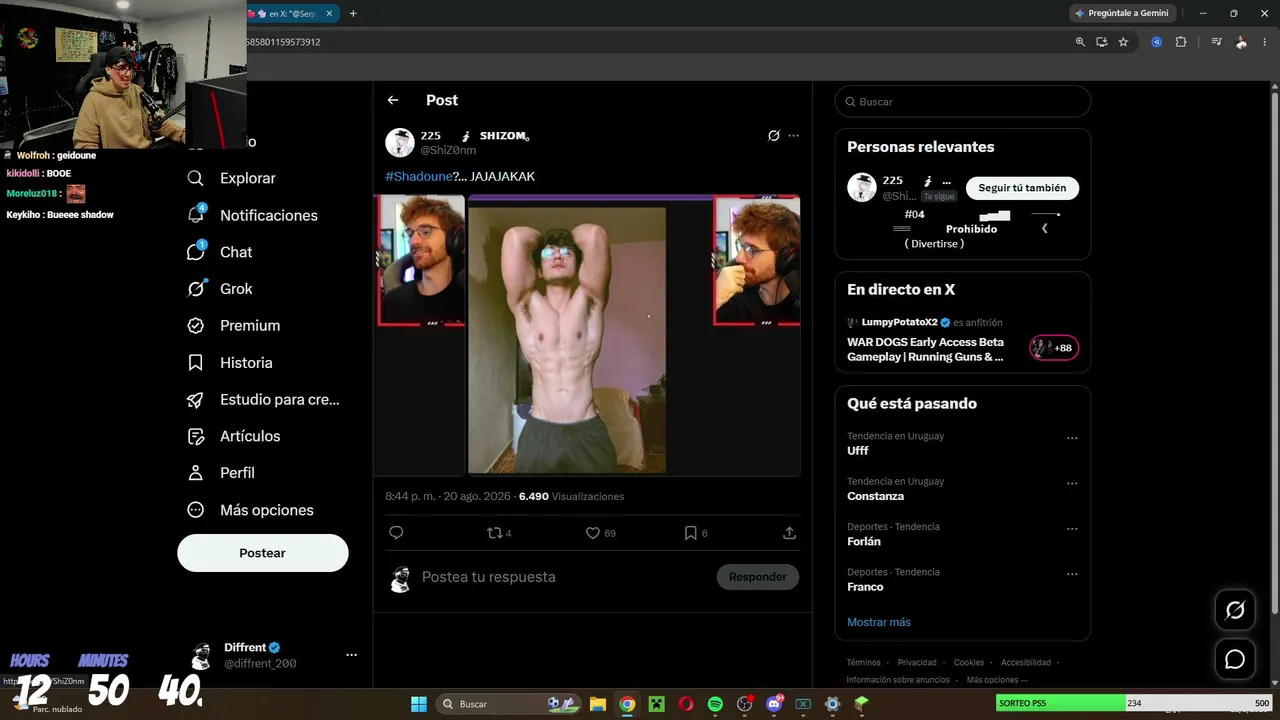Open the center shirtless photo image
The image size is (1280, 720).
[567, 340]
